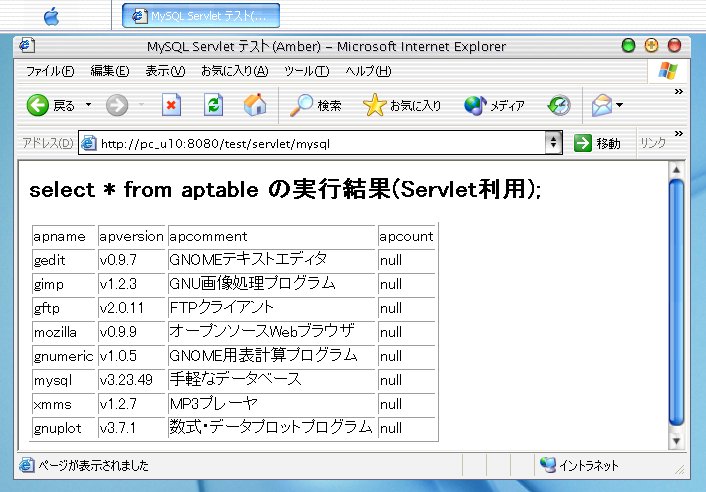Open the ツール(T) menu

tap(306, 71)
